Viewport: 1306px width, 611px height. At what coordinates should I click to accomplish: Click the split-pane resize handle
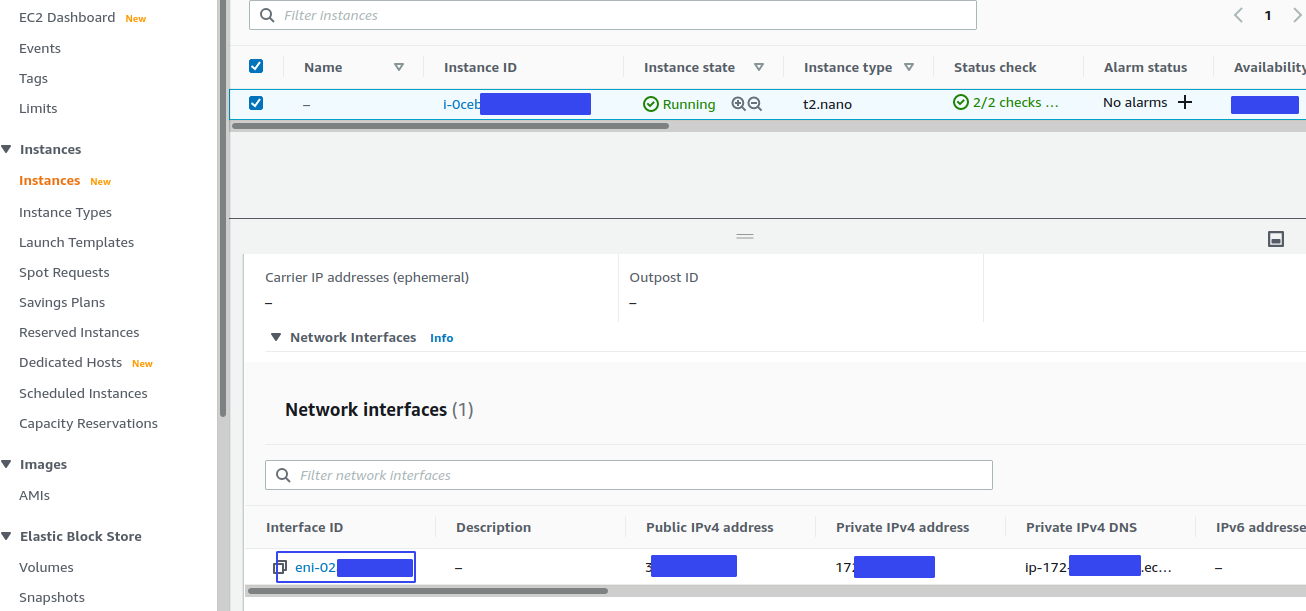(745, 236)
